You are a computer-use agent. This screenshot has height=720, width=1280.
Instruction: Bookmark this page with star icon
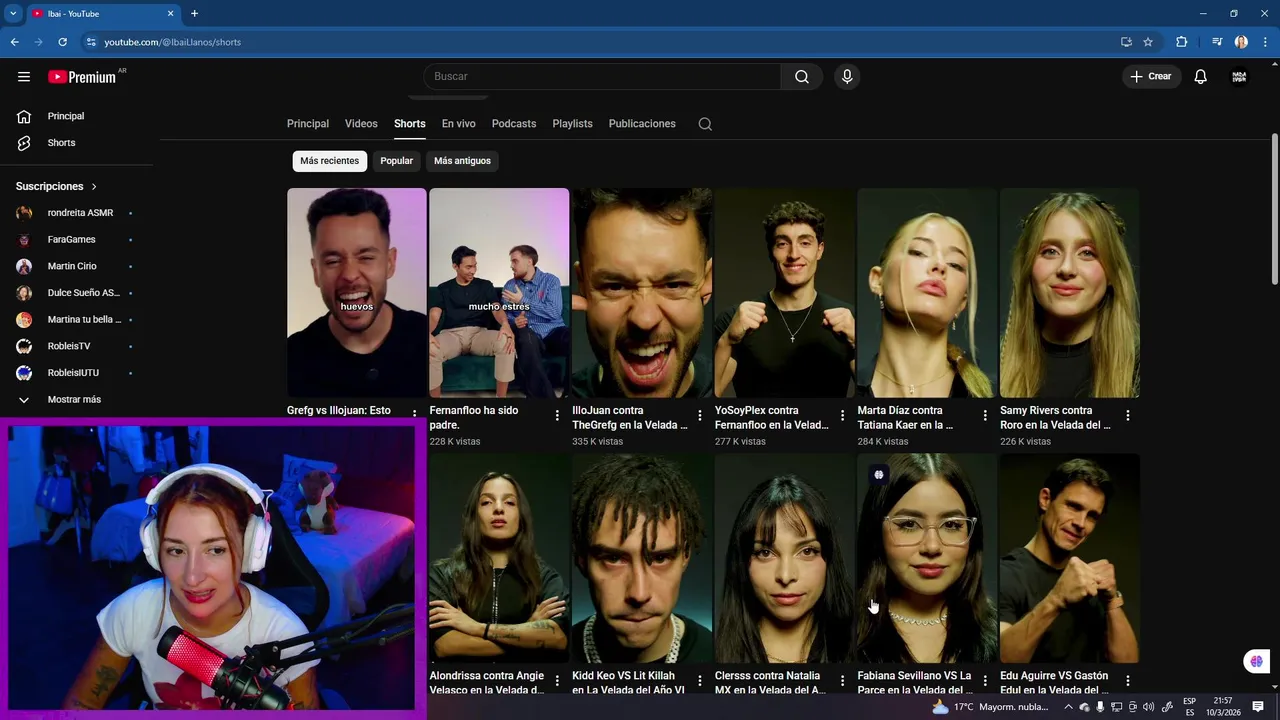coord(1148,42)
